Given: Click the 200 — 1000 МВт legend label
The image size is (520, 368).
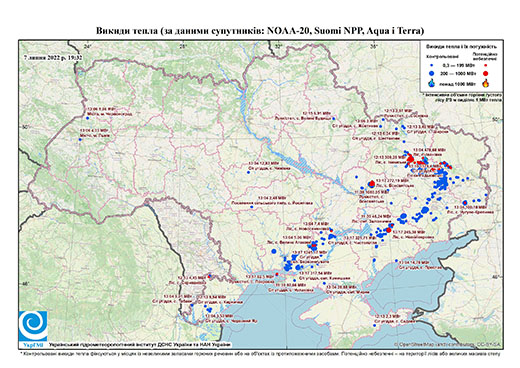Looking at the screenshot, I should click(x=458, y=73).
